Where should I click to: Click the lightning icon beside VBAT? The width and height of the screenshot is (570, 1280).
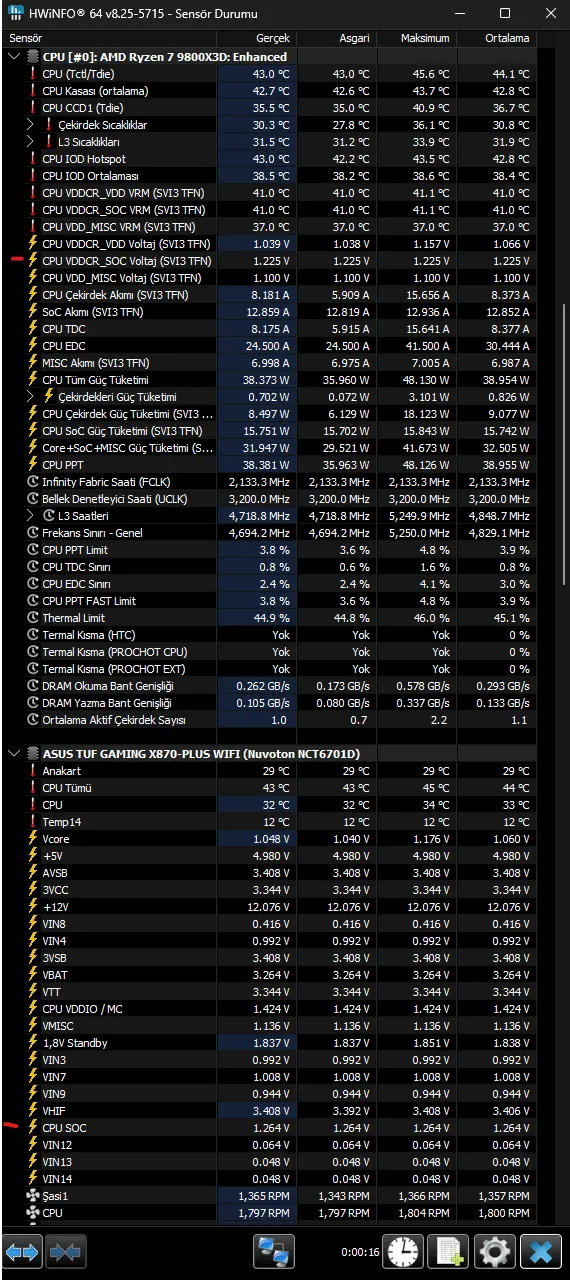(x=32, y=975)
